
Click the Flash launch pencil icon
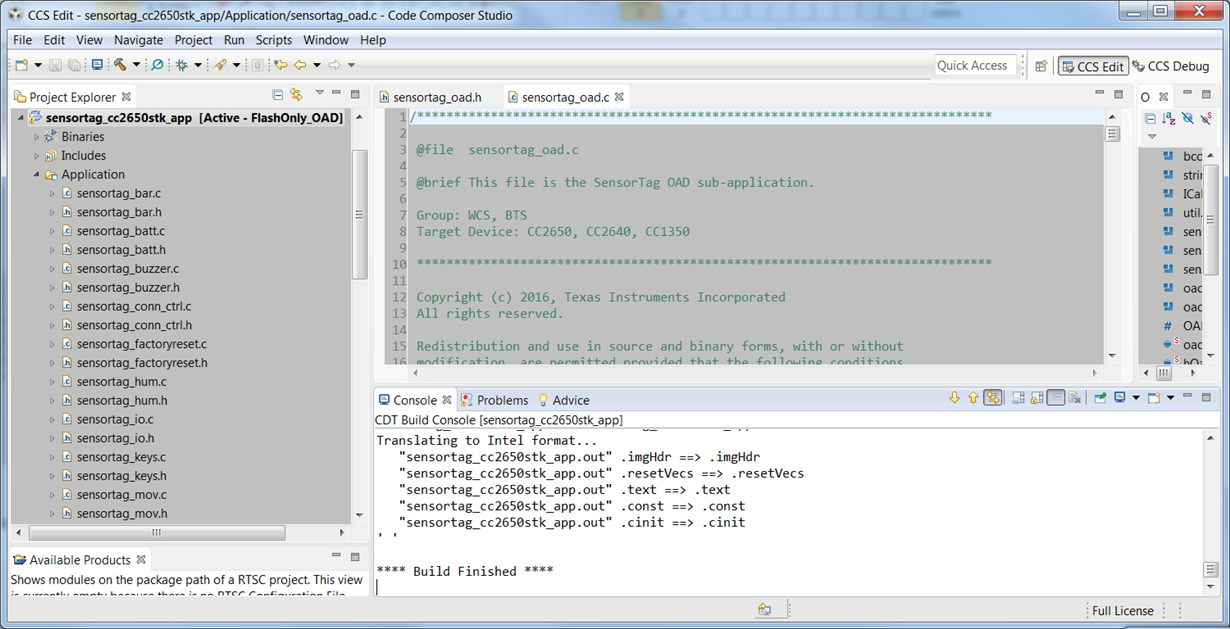click(221, 65)
